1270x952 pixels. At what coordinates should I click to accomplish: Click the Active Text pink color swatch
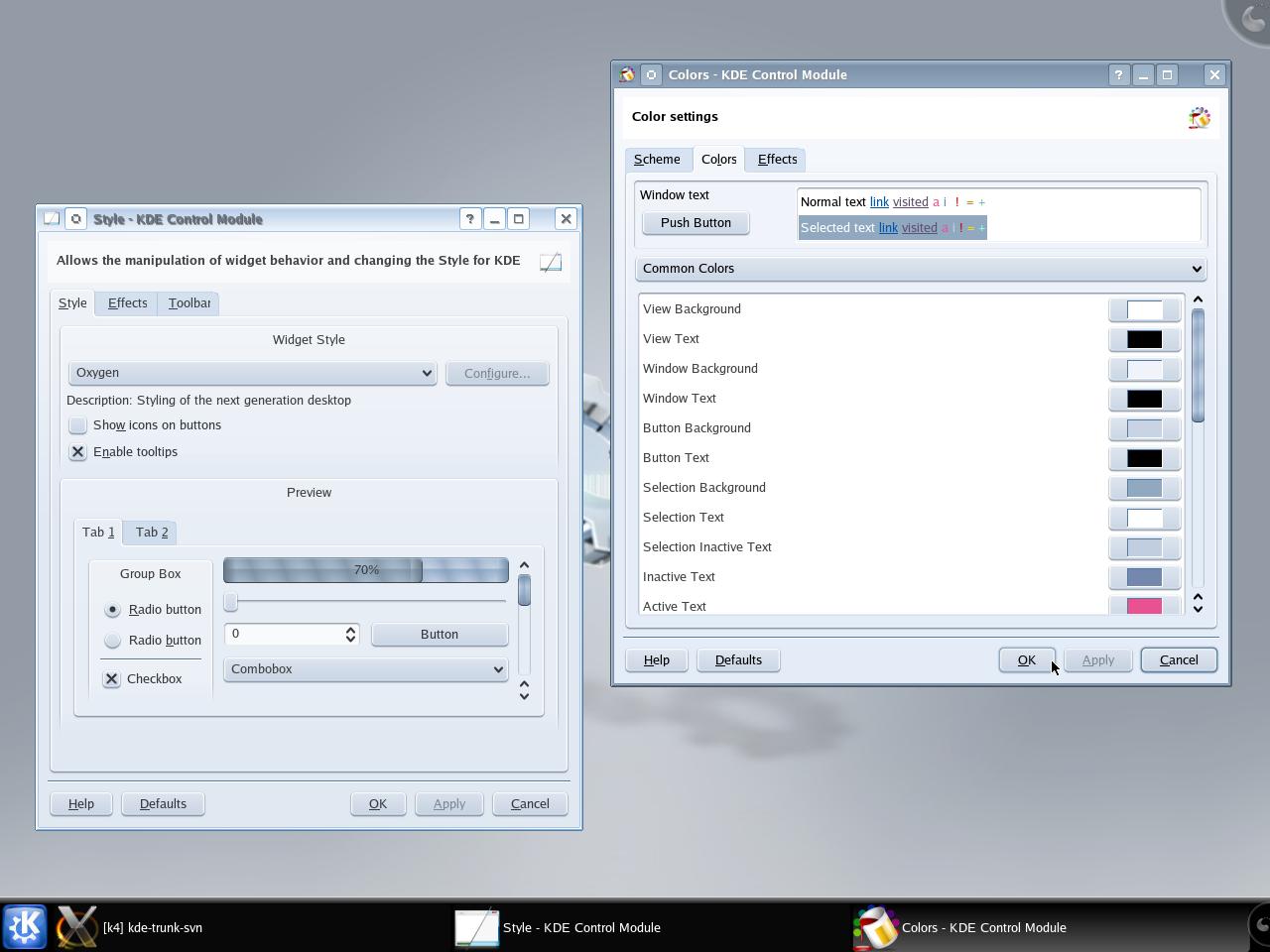click(x=1144, y=605)
